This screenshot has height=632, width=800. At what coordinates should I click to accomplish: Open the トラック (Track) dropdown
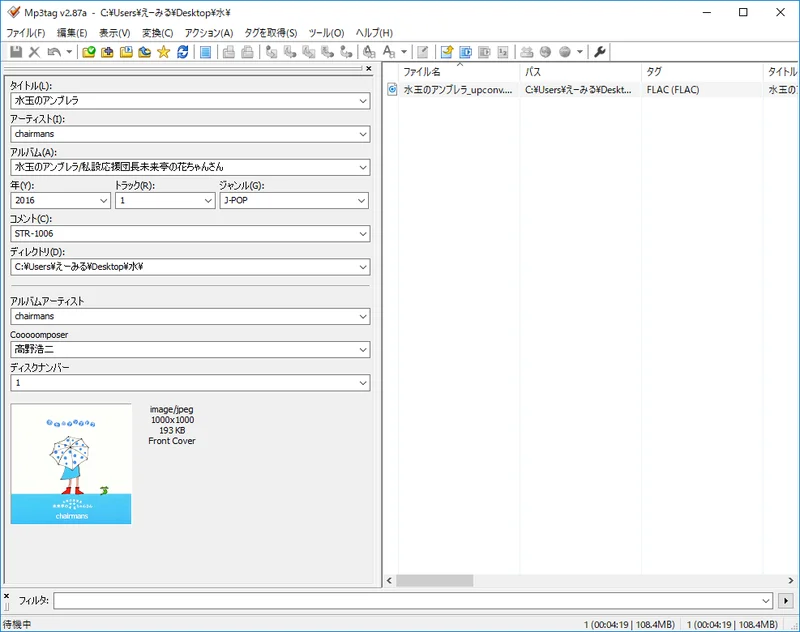208,201
